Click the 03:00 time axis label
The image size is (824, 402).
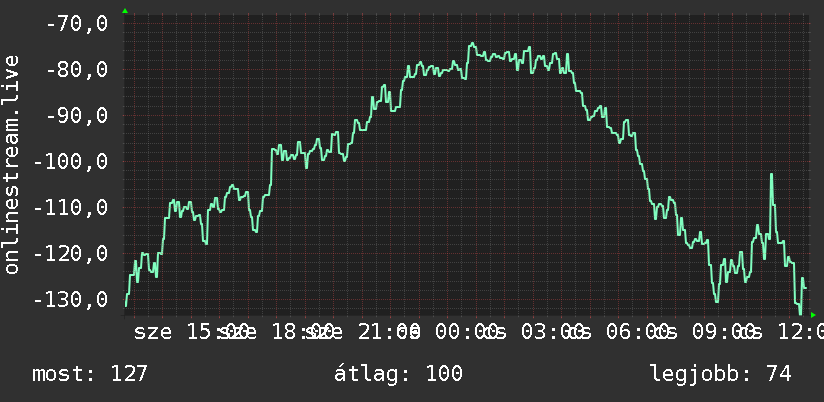coord(552,332)
